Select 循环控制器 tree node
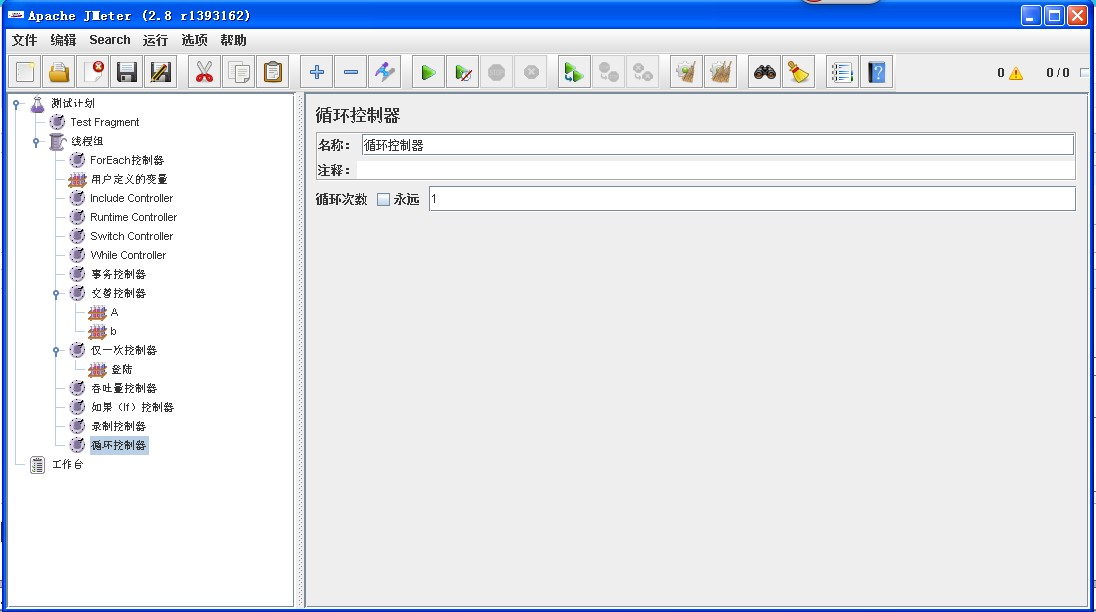The width and height of the screenshot is (1096, 612). pyautogui.click(x=118, y=445)
